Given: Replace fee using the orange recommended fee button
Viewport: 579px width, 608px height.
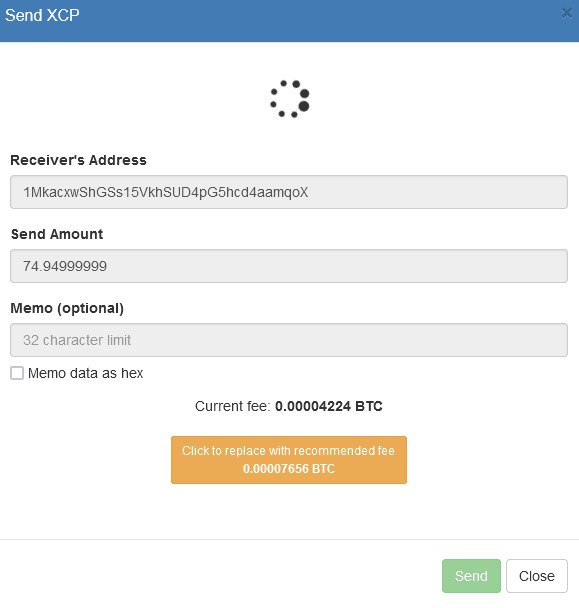Looking at the screenshot, I should click(x=289, y=460).
